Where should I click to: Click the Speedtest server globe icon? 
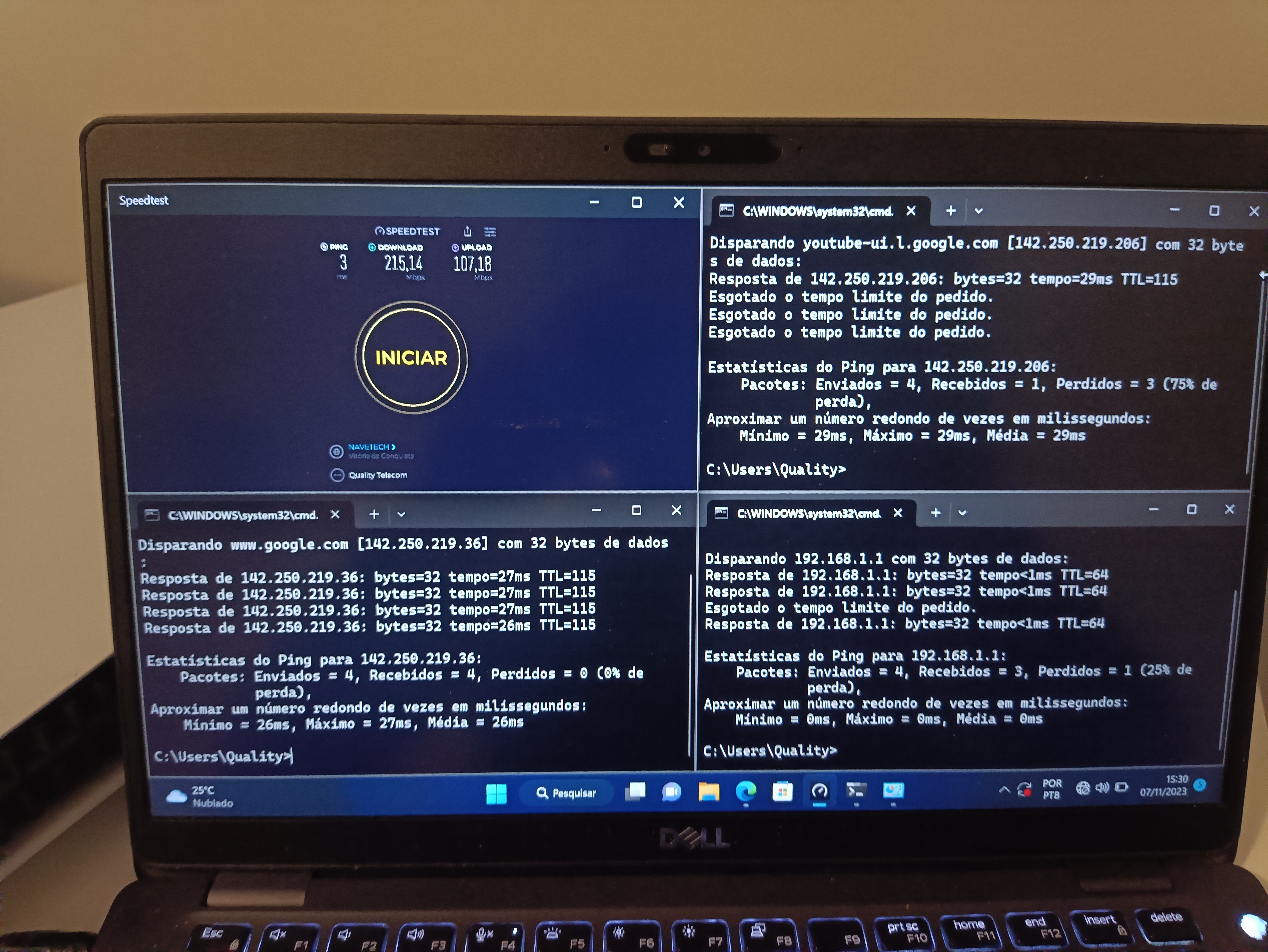tap(336, 452)
